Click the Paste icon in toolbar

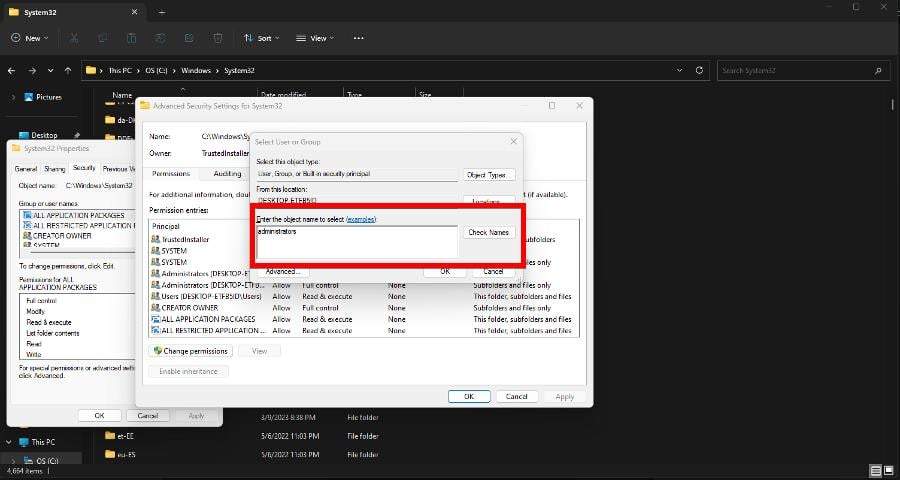coord(131,38)
